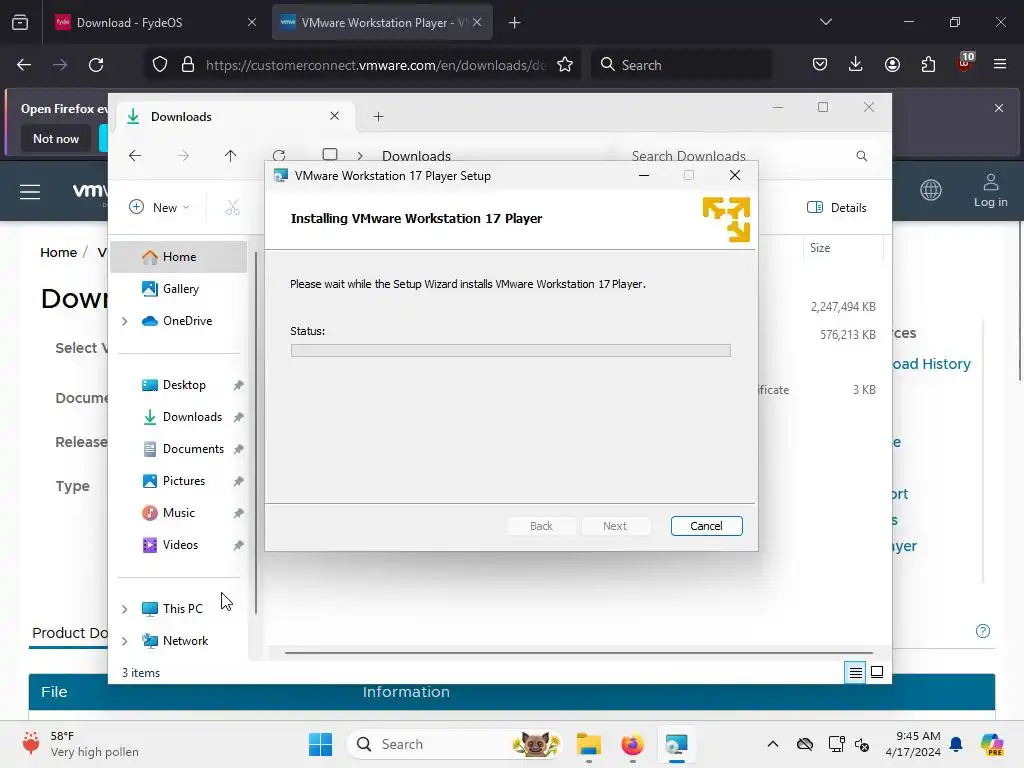Dismiss the Firefox notification bar
Viewport: 1024px width, 768px height.
coord(999,108)
